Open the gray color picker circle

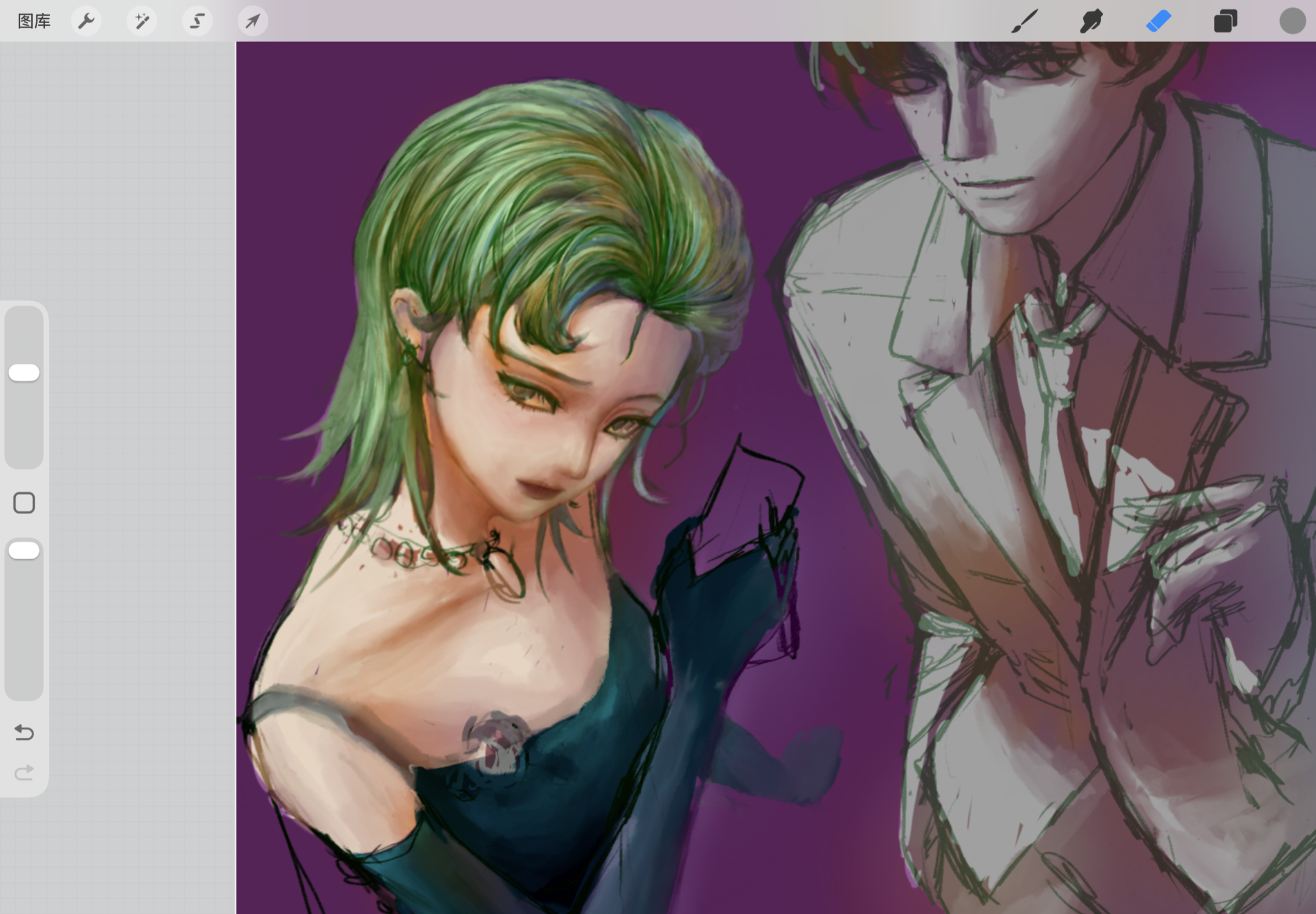click(x=1292, y=21)
